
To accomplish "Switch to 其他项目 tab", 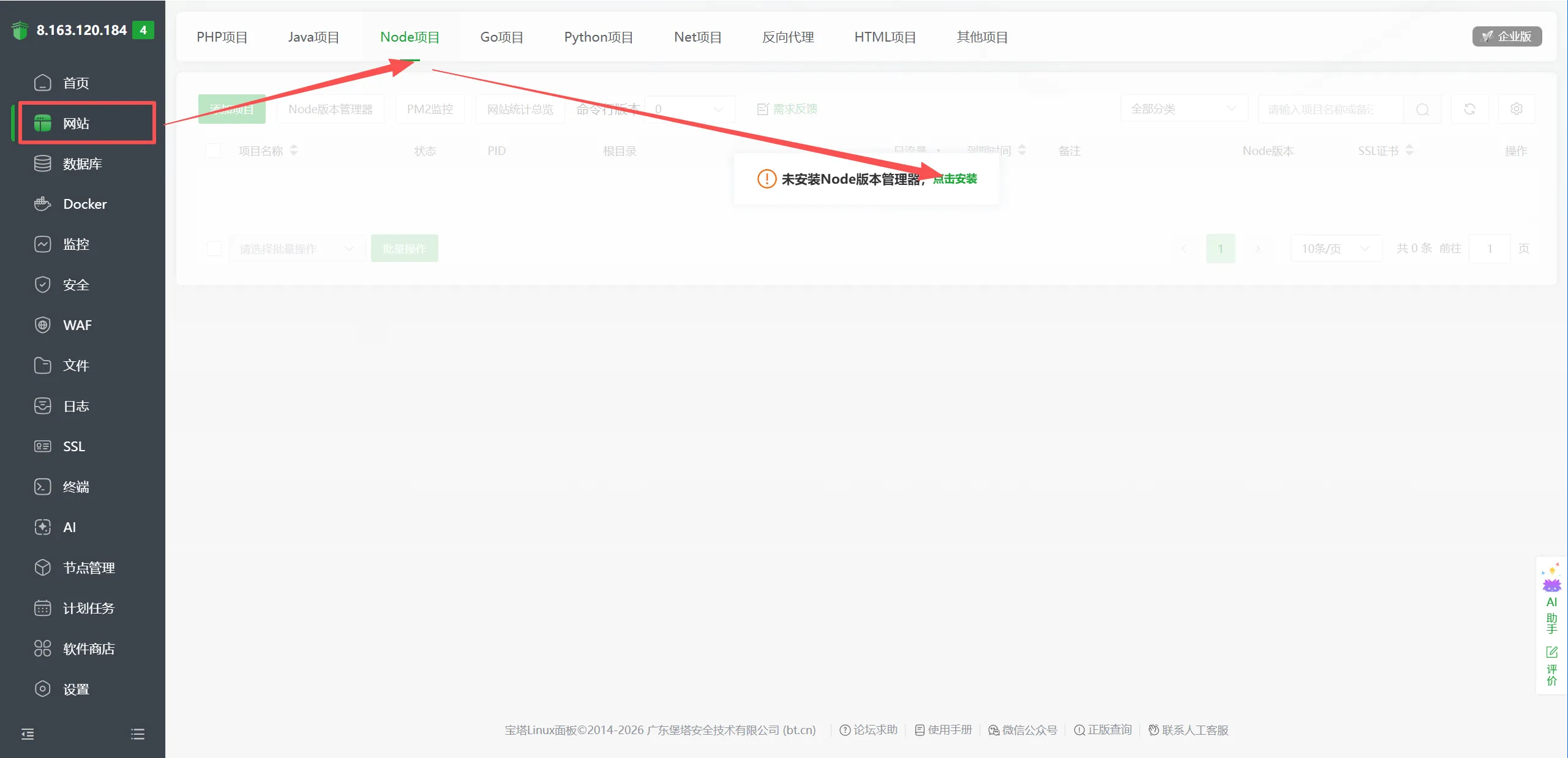I will point(982,37).
